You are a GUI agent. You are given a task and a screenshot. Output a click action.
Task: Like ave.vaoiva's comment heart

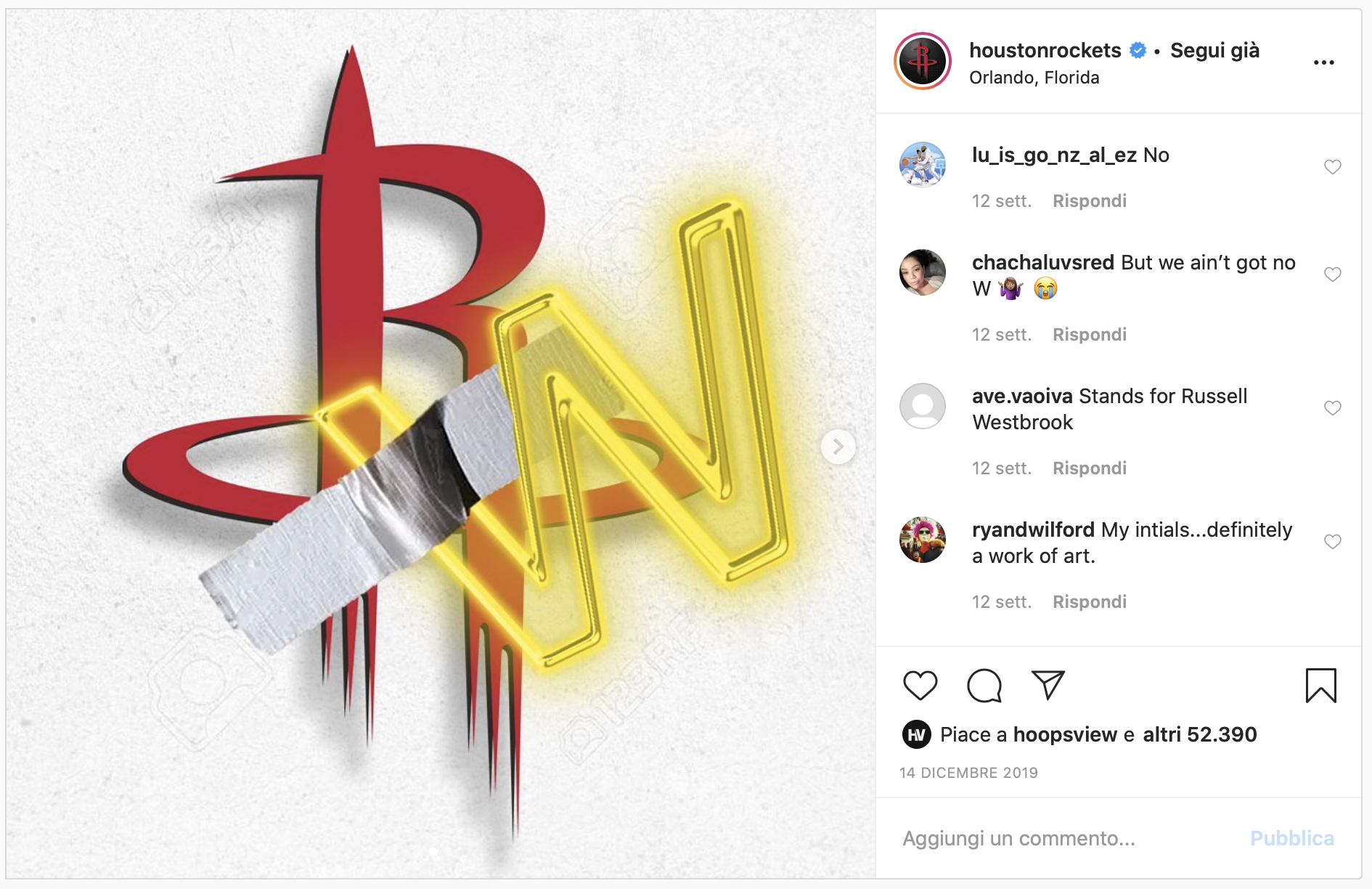click(1332, 408)
